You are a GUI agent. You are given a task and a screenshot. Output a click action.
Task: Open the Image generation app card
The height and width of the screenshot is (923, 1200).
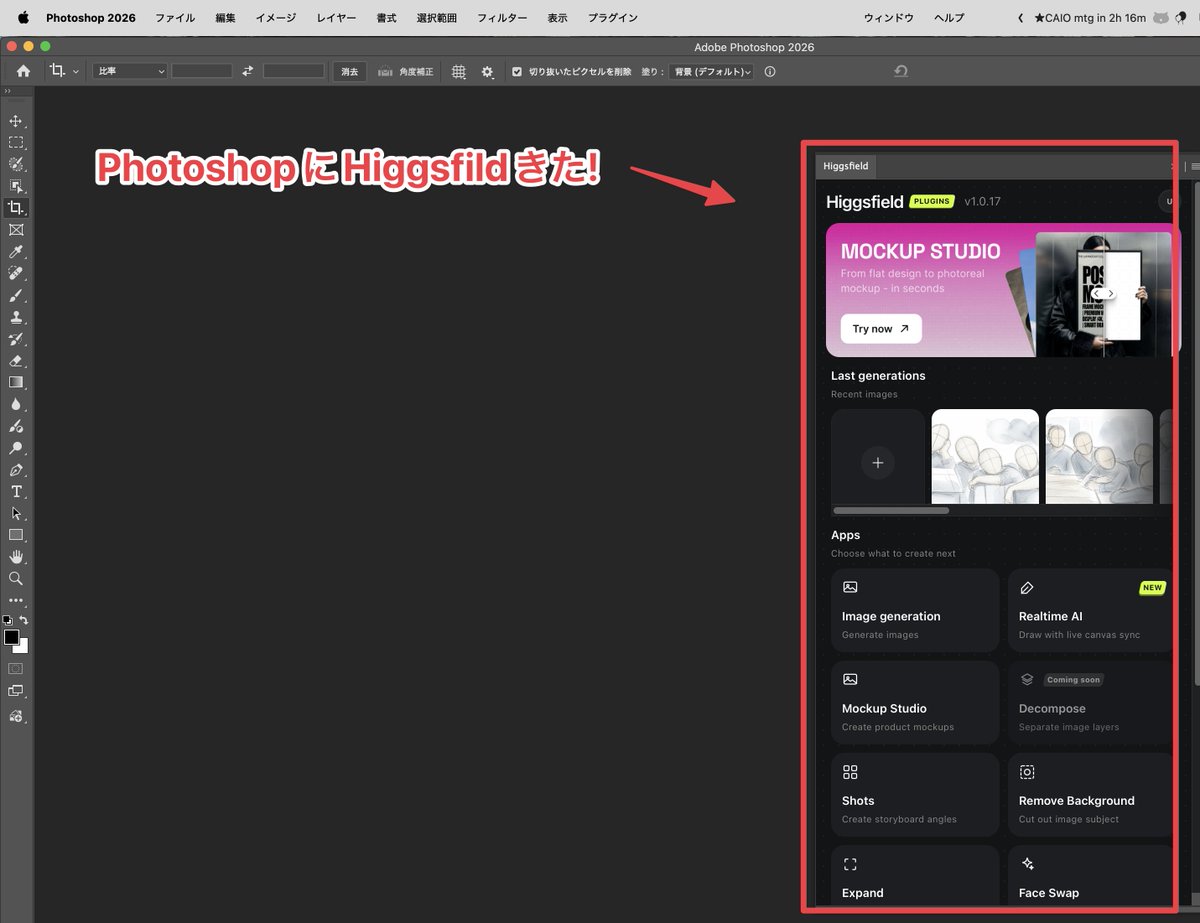[x=915, y=610]
